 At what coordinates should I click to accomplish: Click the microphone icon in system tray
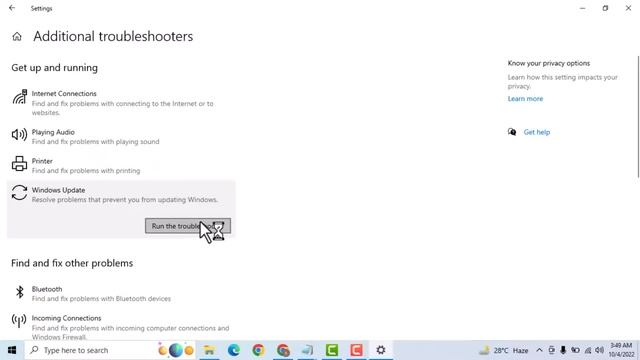[563, 350]
